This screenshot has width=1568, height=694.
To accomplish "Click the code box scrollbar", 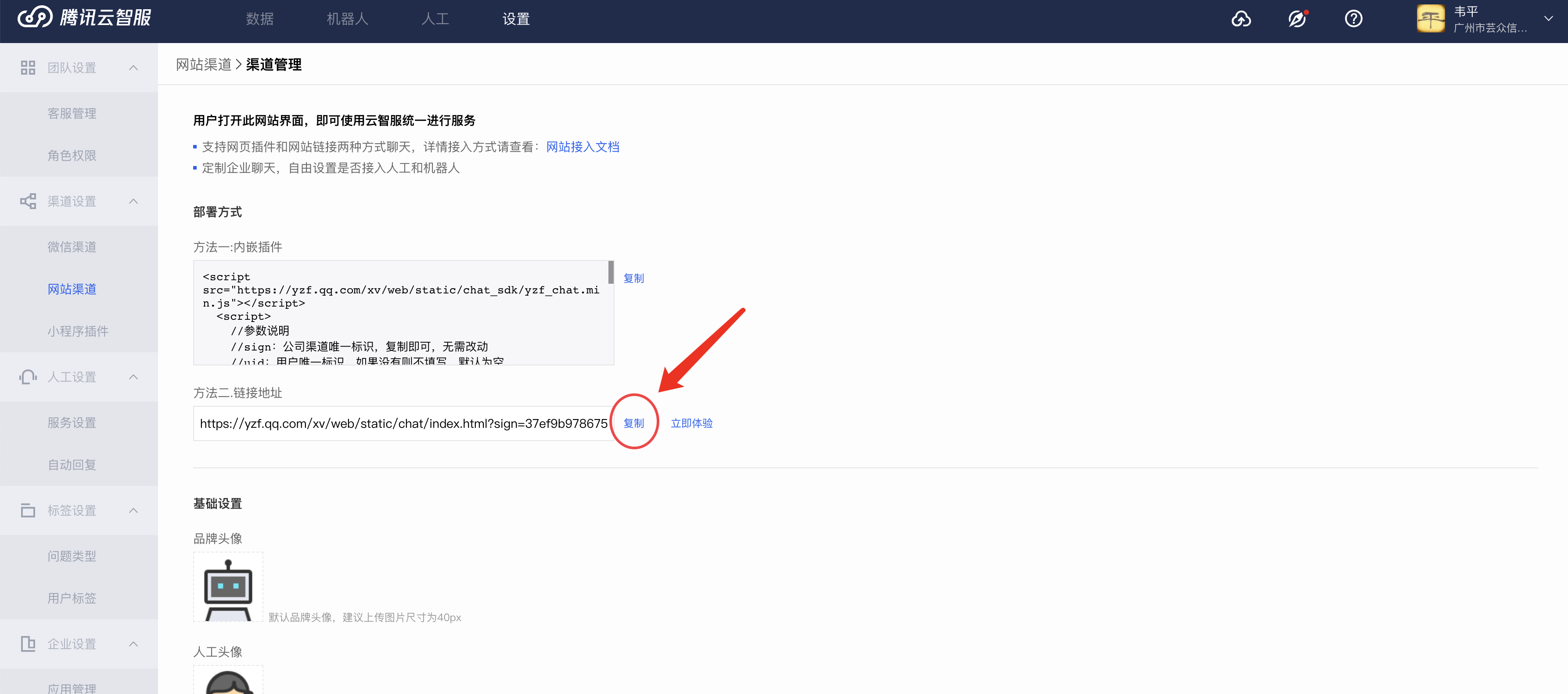I will (x=611, y=272).
